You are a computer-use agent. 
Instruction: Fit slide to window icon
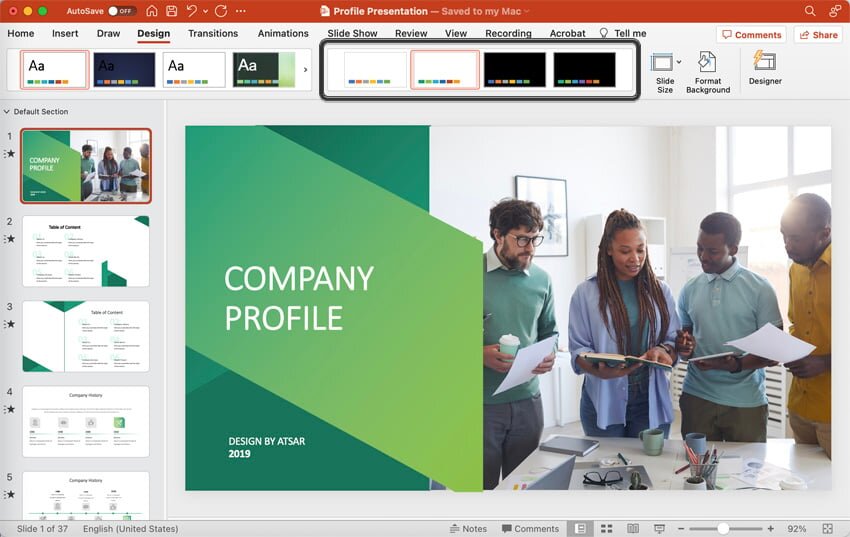(827, 528)
